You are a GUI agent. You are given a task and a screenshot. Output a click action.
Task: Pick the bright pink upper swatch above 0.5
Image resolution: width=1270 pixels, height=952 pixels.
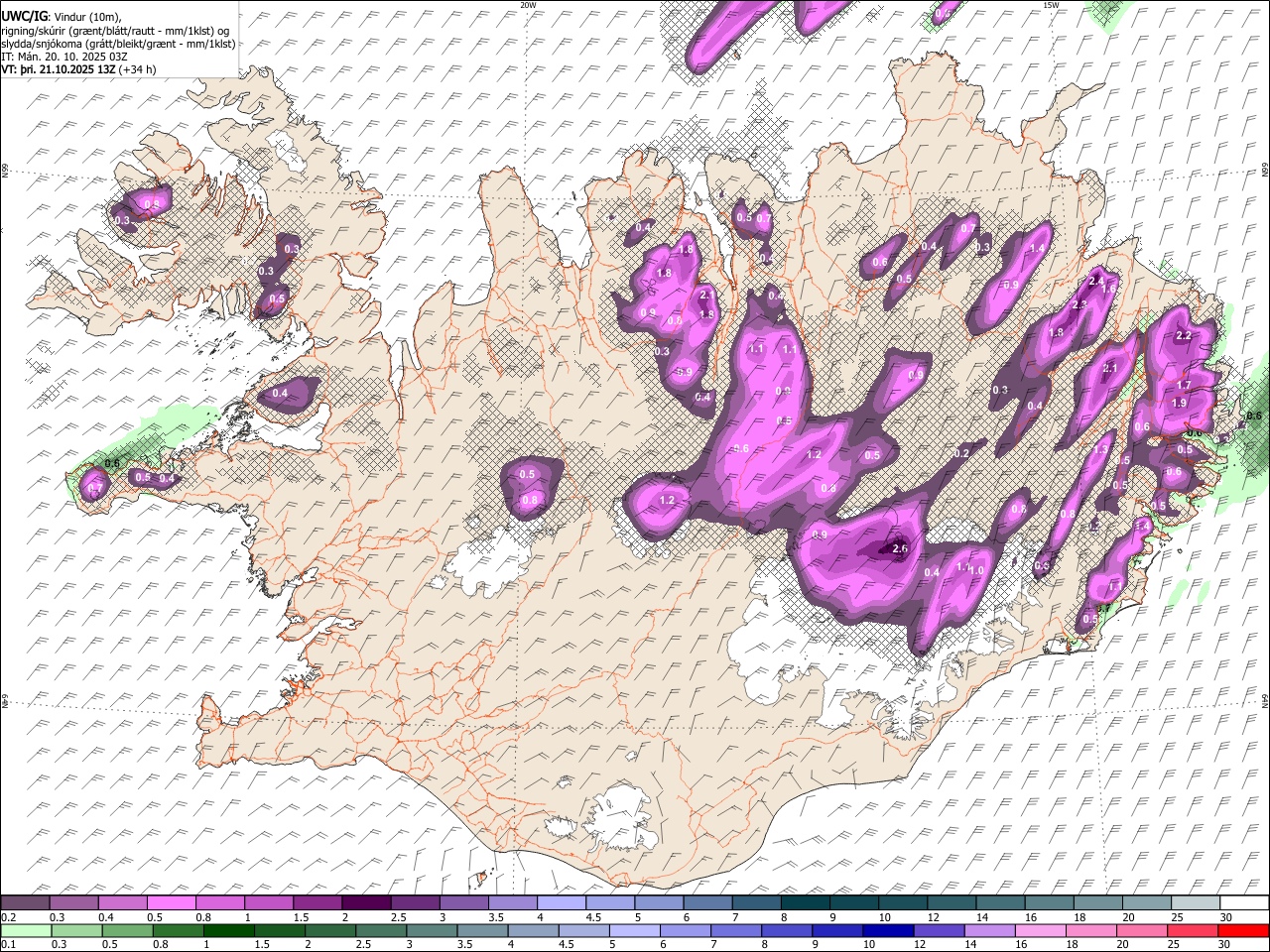click(171, 902)
